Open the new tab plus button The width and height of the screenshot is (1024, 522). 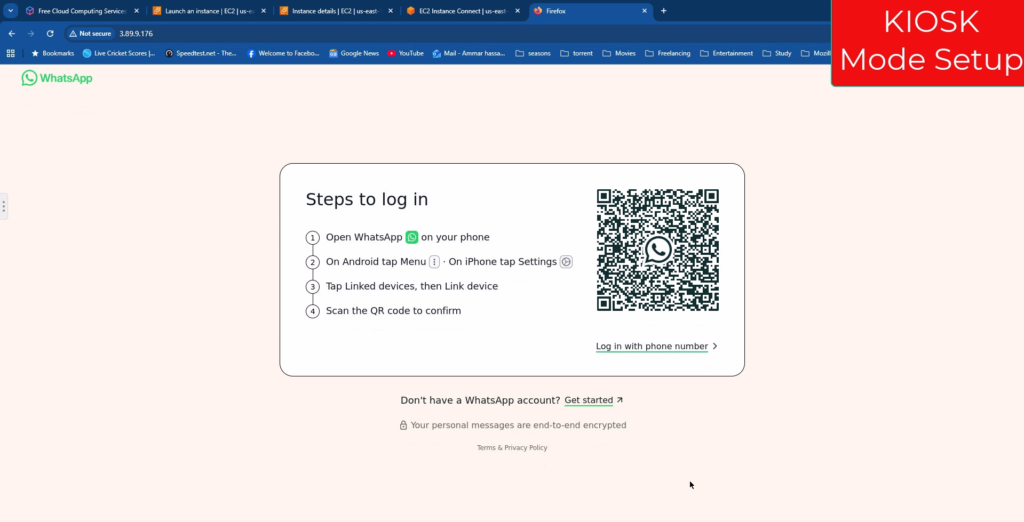[x=663, y=11]
